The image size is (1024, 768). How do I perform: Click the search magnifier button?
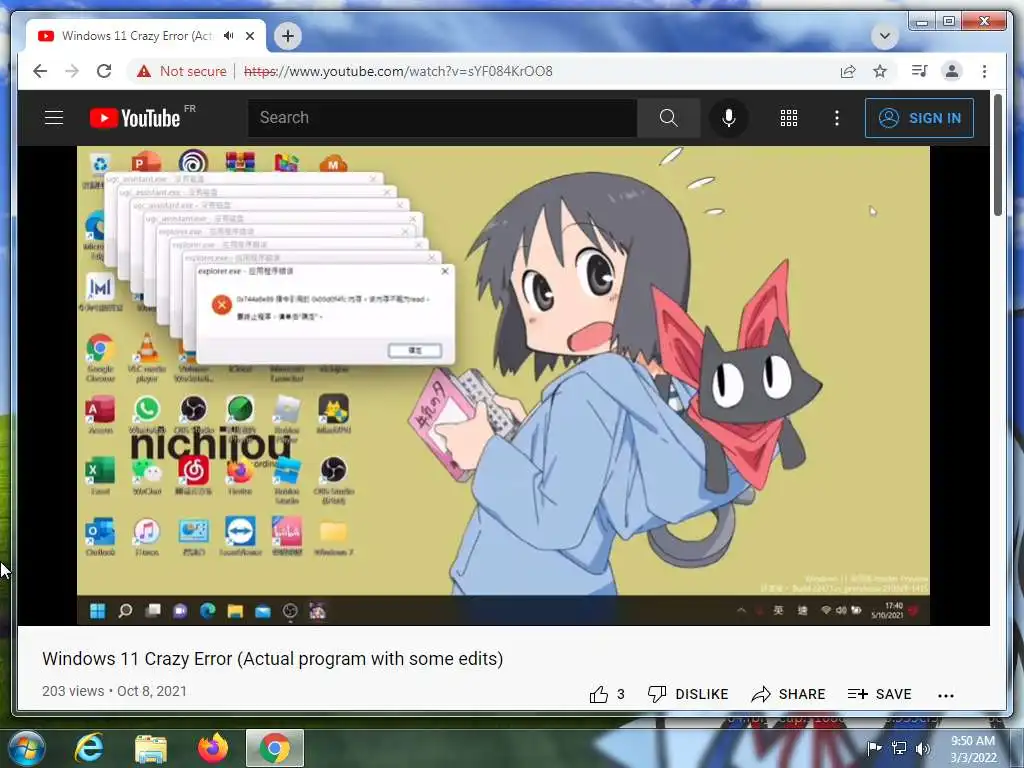668,118
